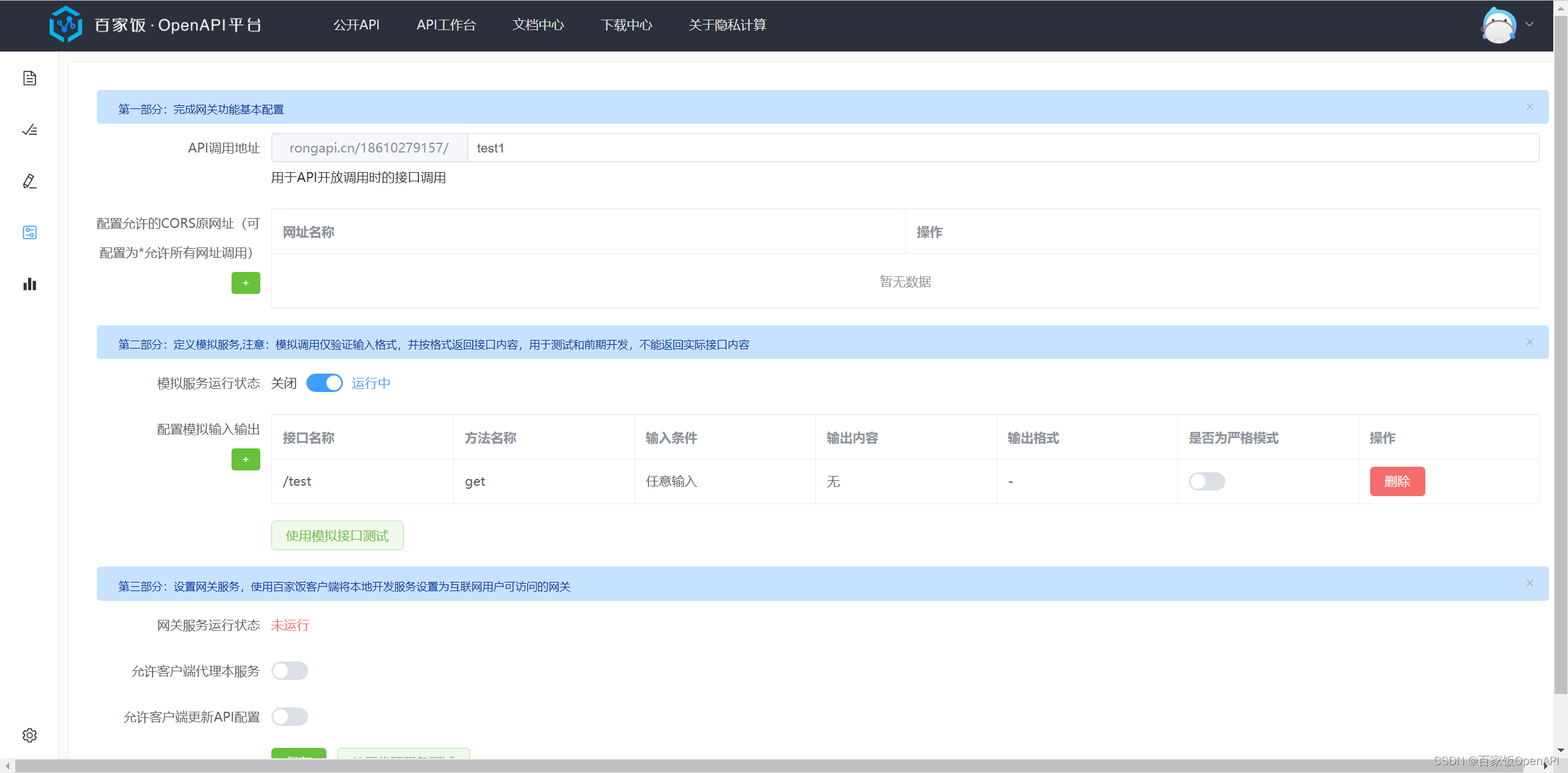1568x773 pixels.
Task: Add a new CORS origin with green plus
Action: click(x=246, y=283)
